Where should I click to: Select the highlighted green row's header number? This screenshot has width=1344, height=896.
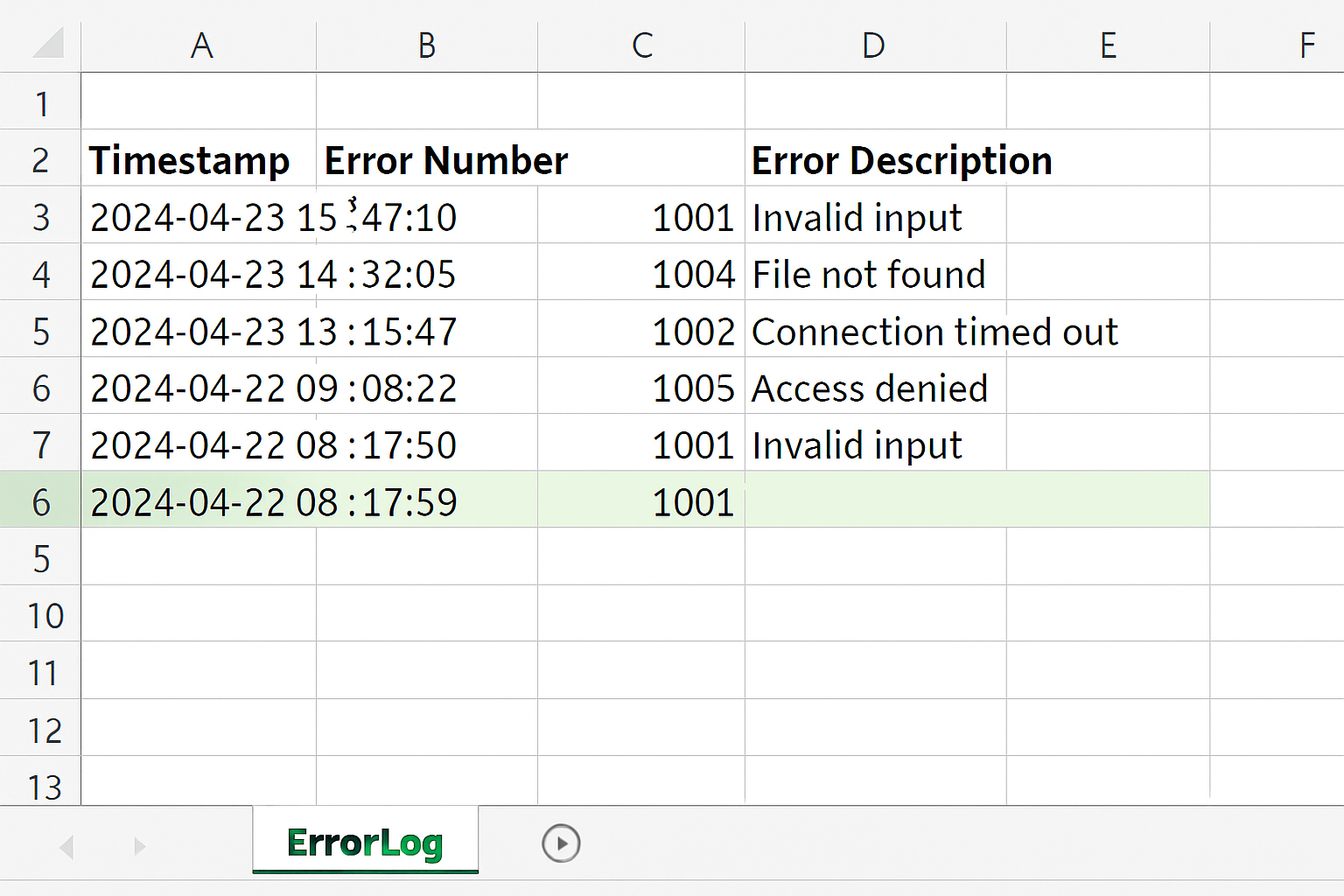tap(40, 500)
